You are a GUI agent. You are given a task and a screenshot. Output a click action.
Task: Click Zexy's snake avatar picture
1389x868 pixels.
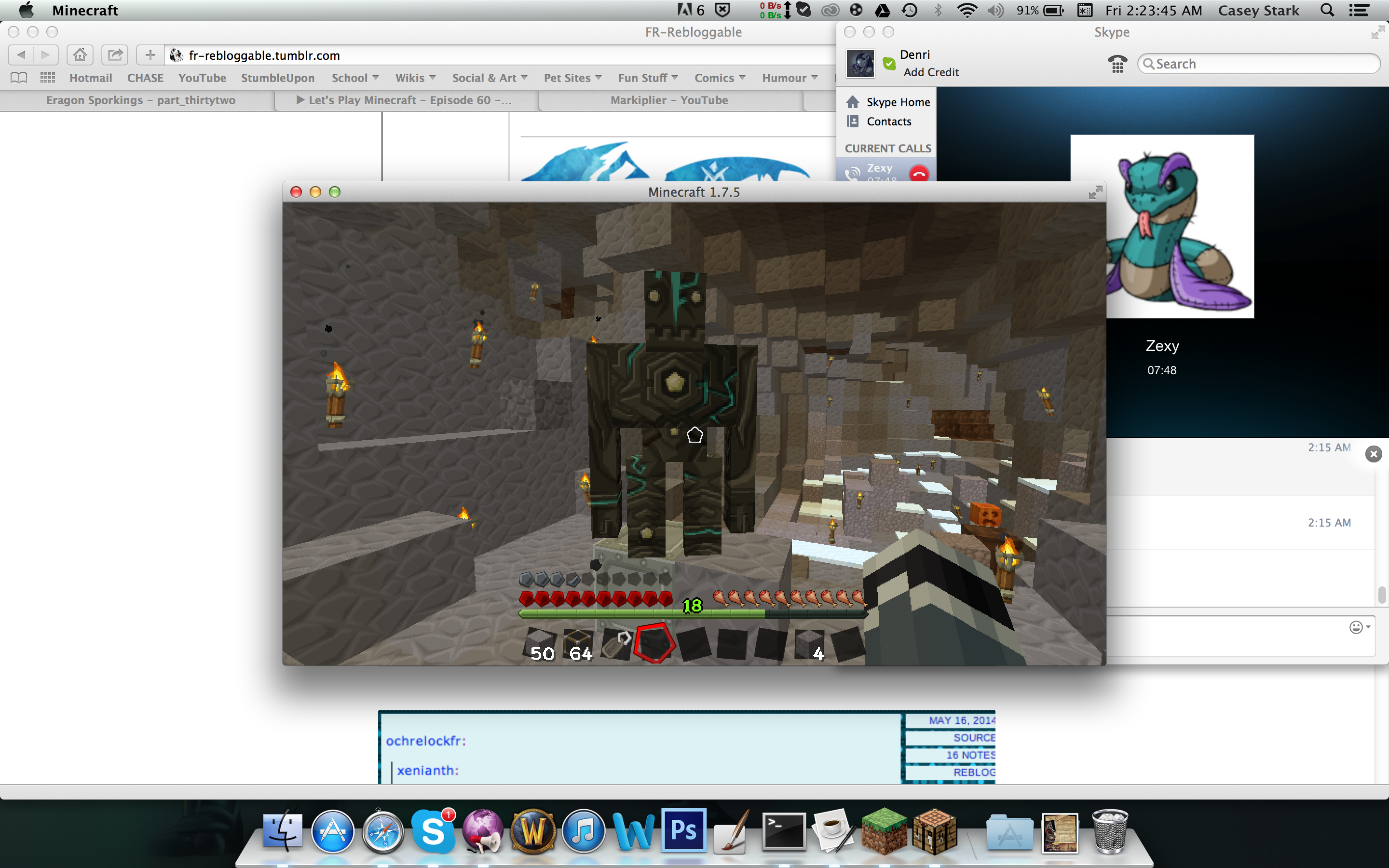(1162, 226)
